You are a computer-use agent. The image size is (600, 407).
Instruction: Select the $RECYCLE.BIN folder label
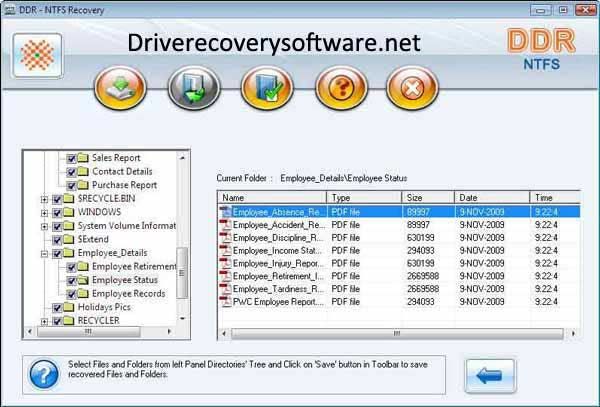[106, 198]
